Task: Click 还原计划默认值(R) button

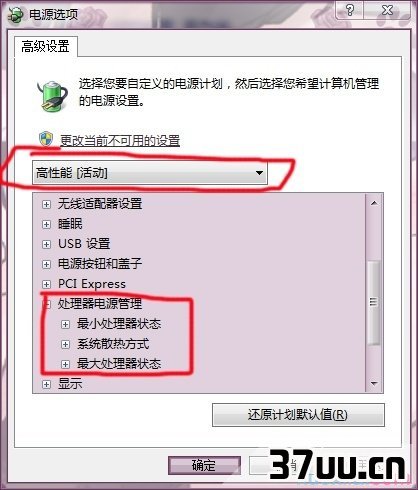Action: point(298,415)
